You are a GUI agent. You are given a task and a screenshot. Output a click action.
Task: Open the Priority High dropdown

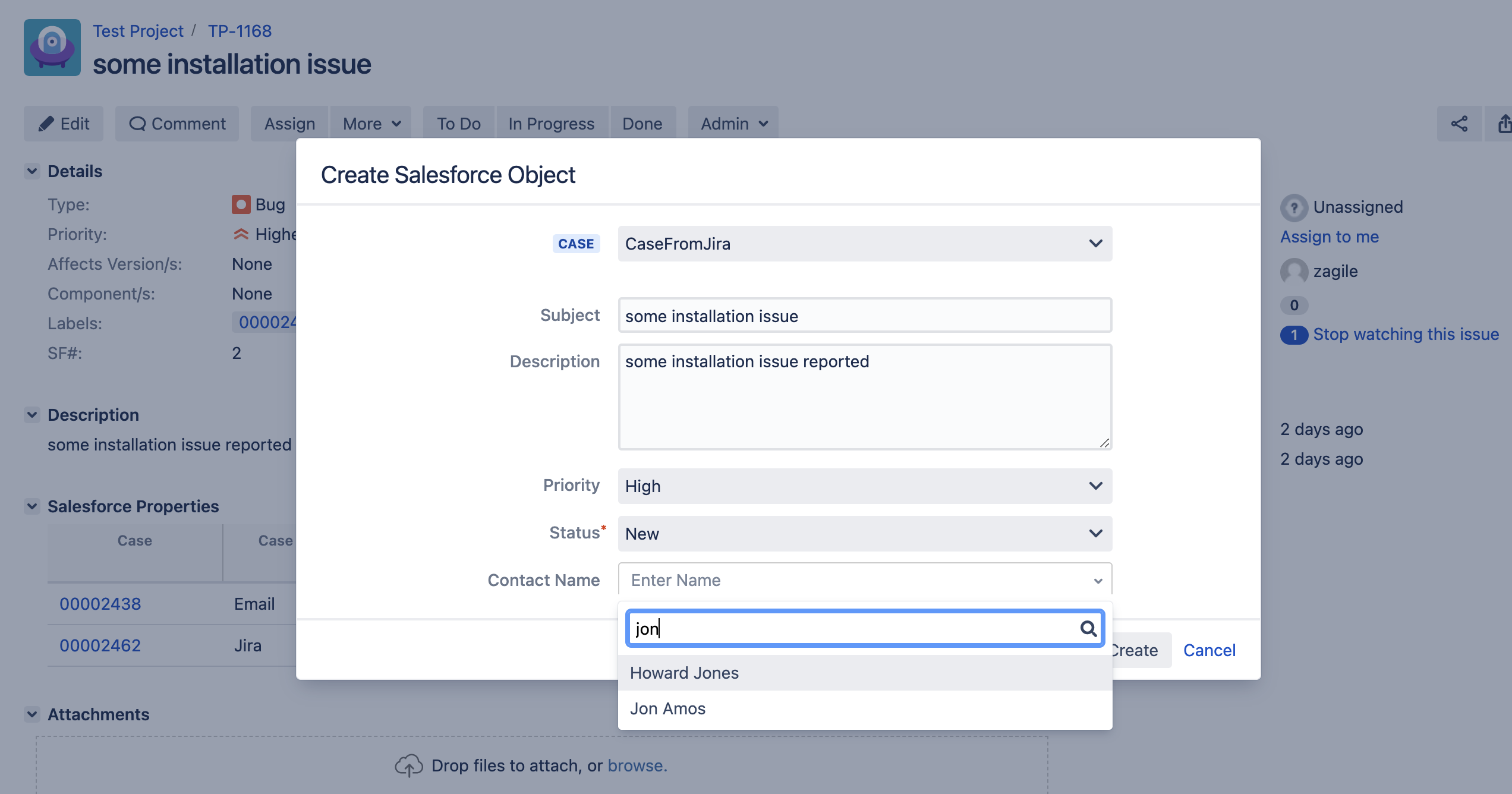tap(865, 486)
